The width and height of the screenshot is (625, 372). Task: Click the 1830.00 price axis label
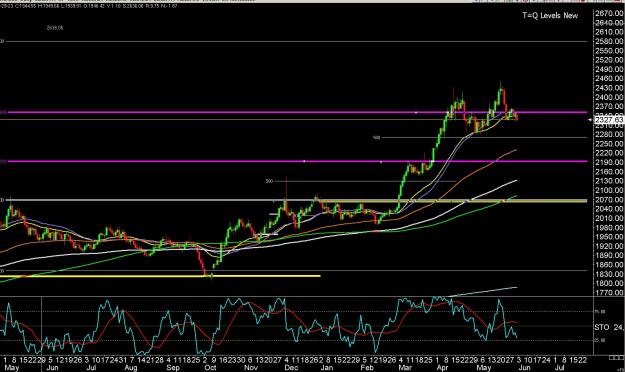[609, 274]
